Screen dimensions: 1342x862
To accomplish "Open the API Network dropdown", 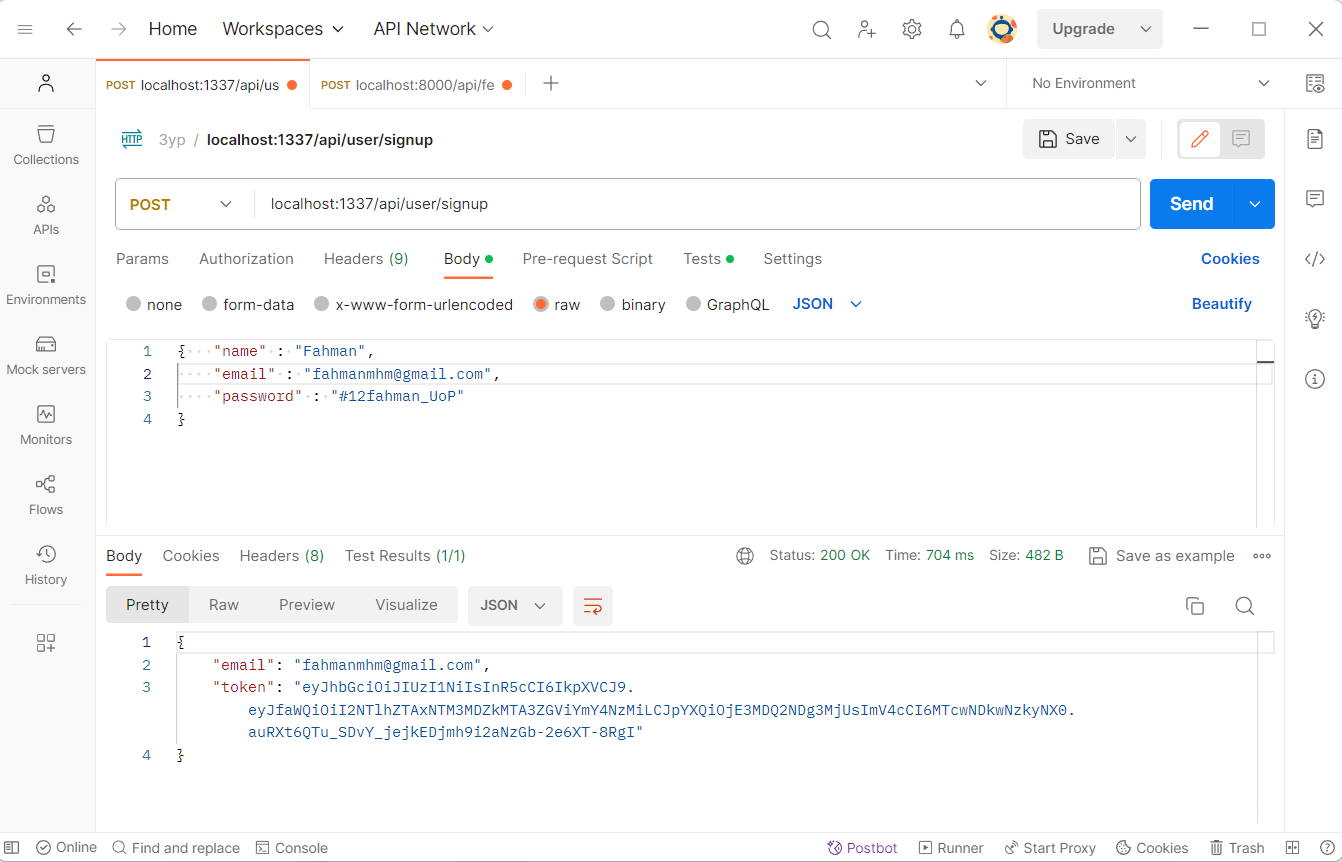I will [x=434, y=29].
